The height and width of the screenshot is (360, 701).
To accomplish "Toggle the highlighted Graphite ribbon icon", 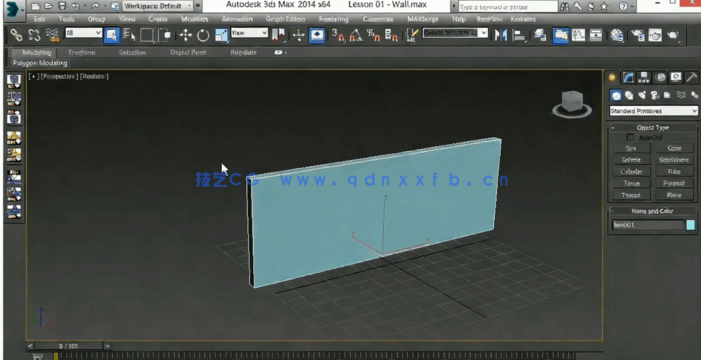I will click(560, 35).
